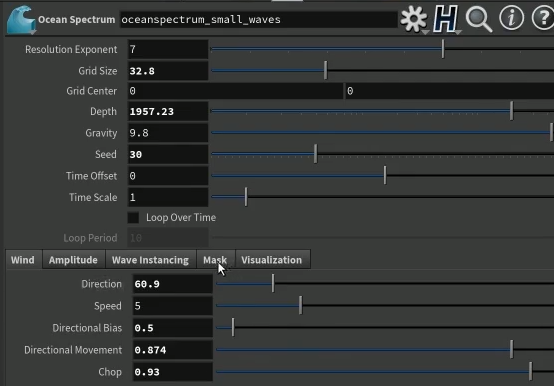Screen dimensions: 554x386
Task: Click the Resolution Exponent slider handle
Action: pos(443,49)
